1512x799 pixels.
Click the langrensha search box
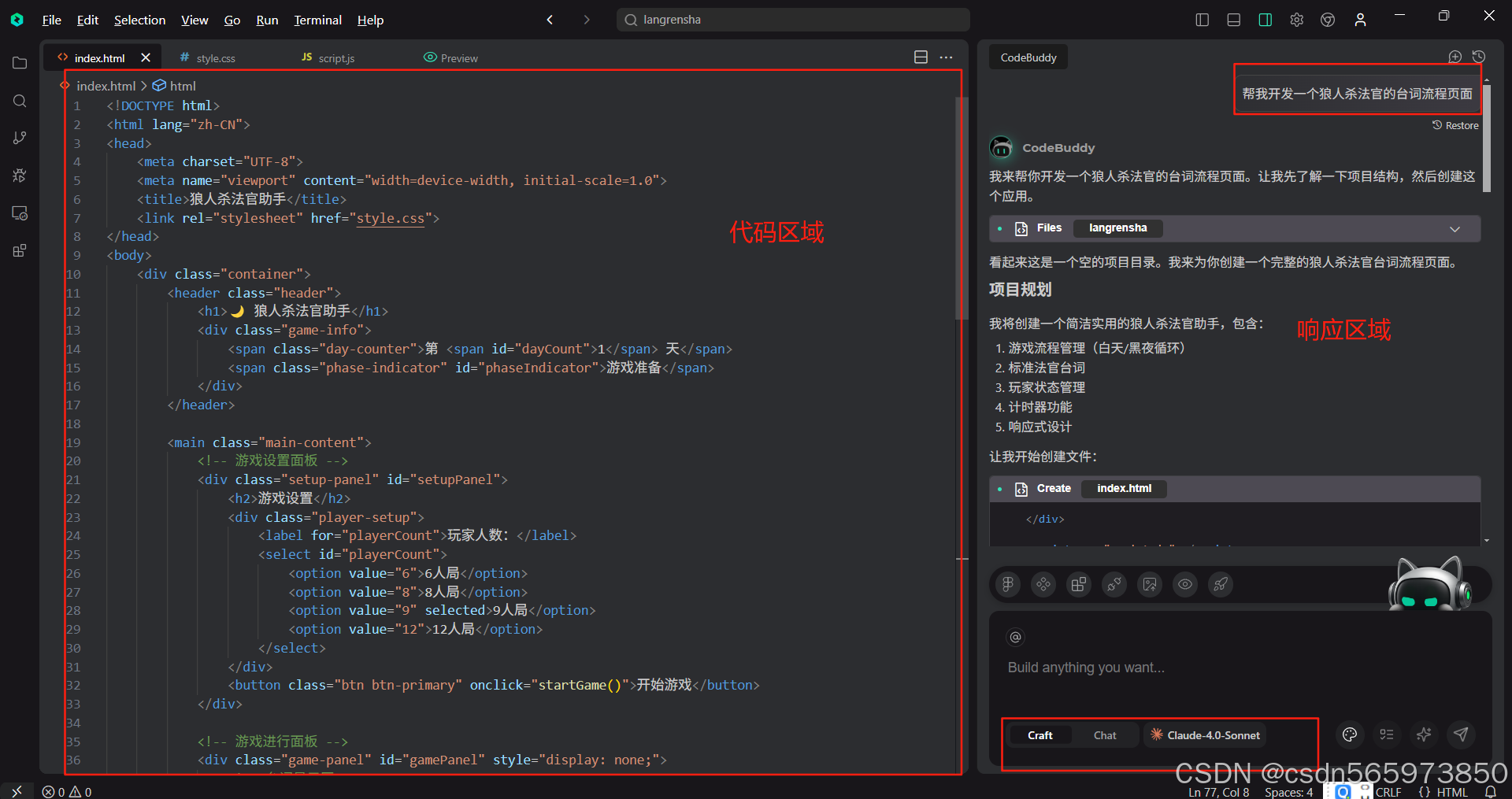click(793, 20)
